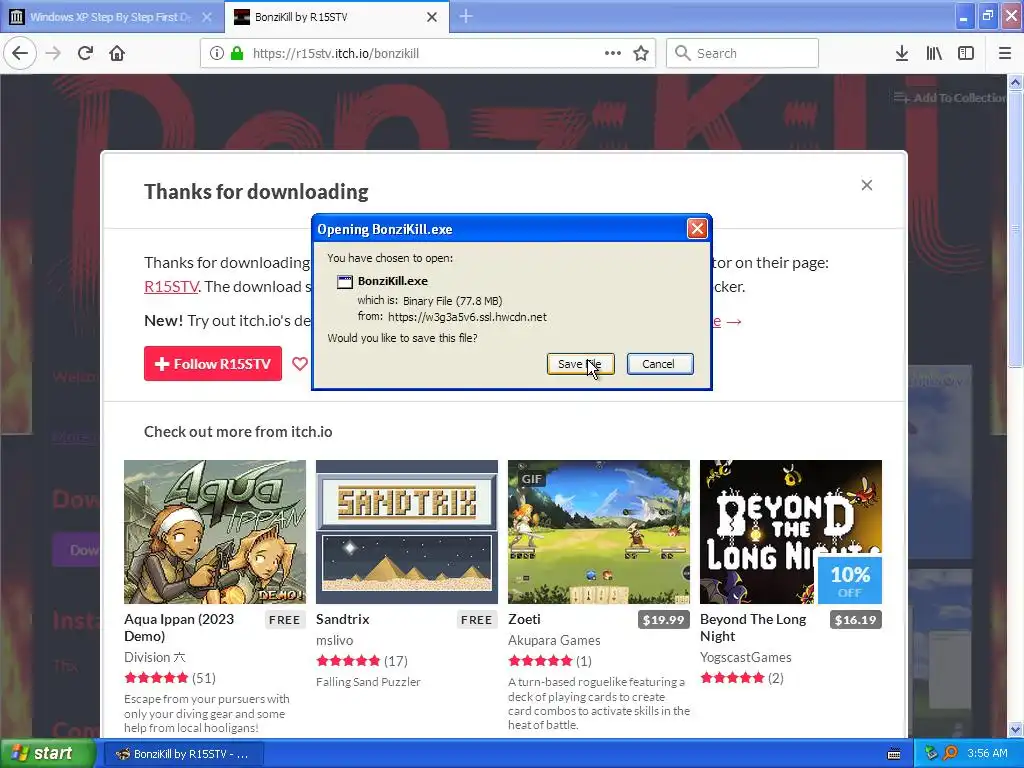
Task: Open the Library bookshelf icon
Action: coord(934,54)
